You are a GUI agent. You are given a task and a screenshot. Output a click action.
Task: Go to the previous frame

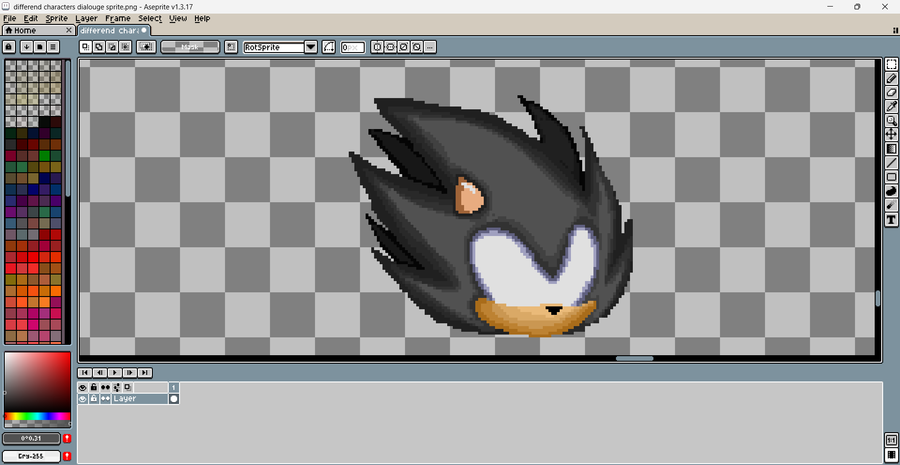click(100, 373)
